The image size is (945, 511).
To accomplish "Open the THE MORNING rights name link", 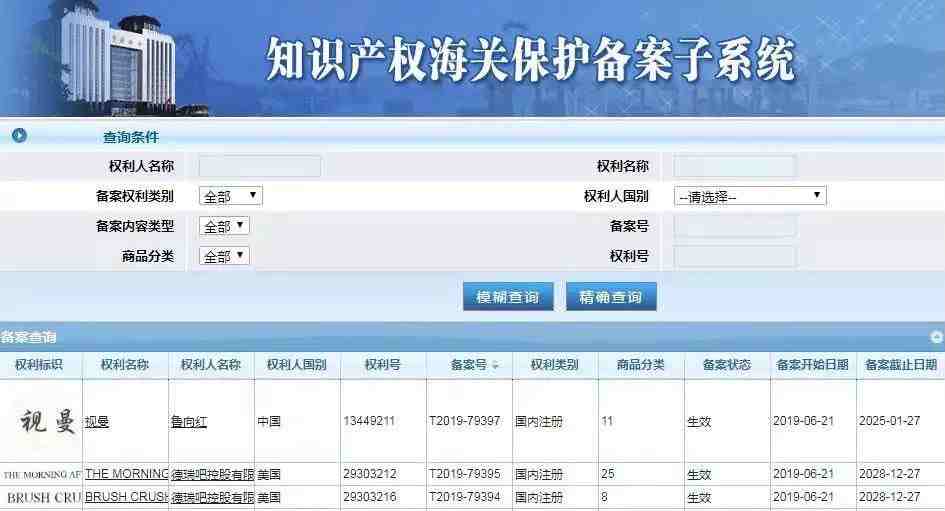I will pyautogui.click(x=126, y=474).
